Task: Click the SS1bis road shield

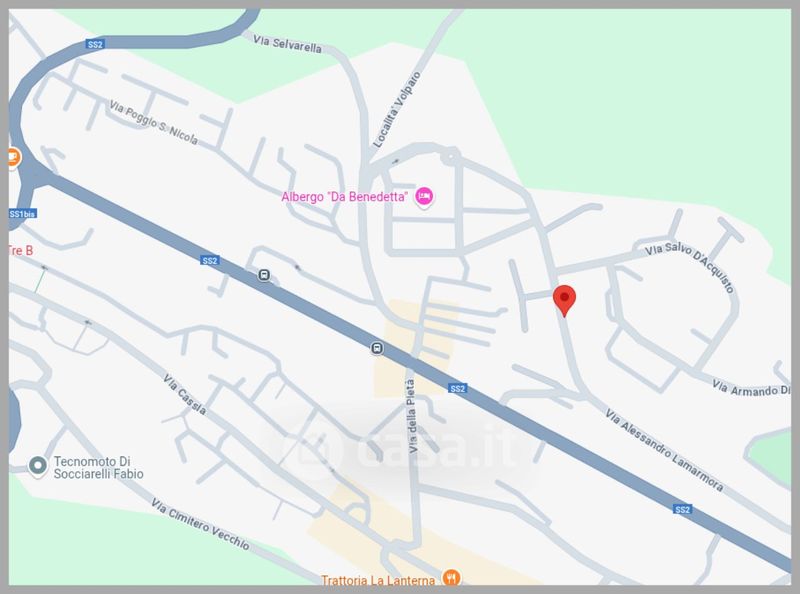Action: [x=23, y=214]
